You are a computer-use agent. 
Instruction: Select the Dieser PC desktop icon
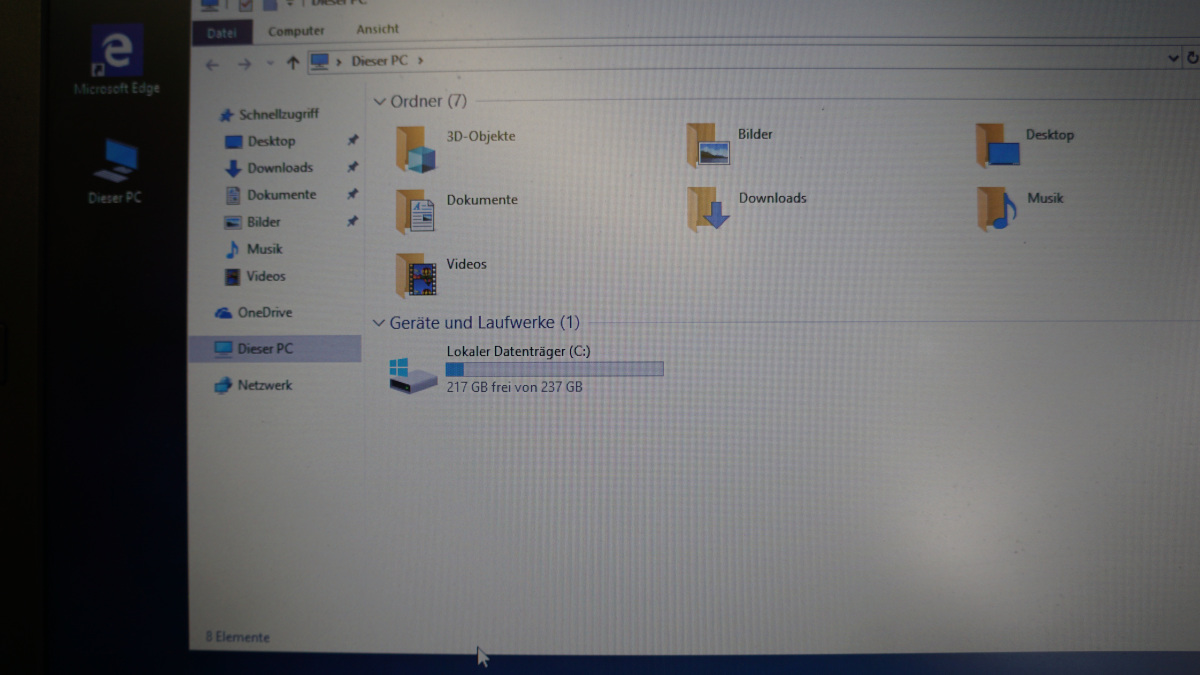[x=116, y=172]
